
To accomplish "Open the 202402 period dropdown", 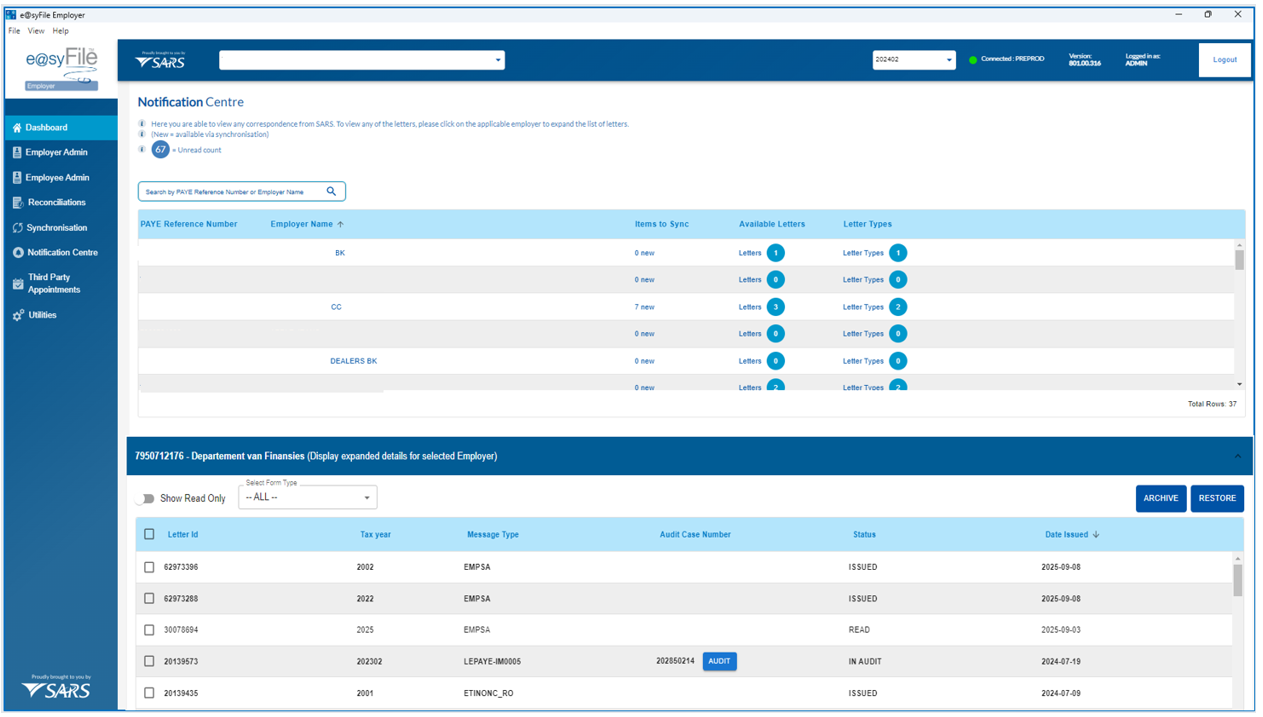I will point(913,60).
